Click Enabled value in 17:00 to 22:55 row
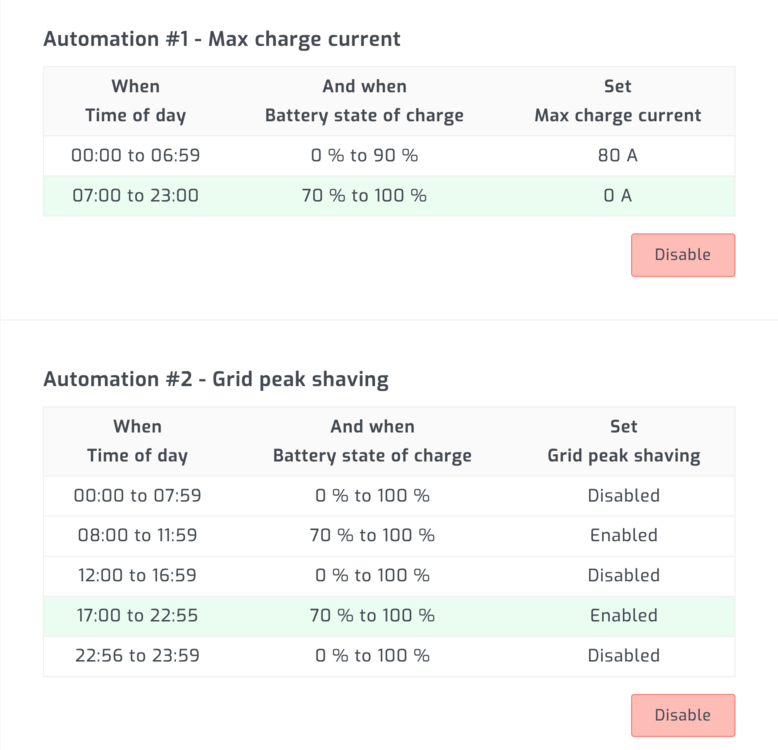This screenshot has height=750, width=778. (x=623, y=615)
